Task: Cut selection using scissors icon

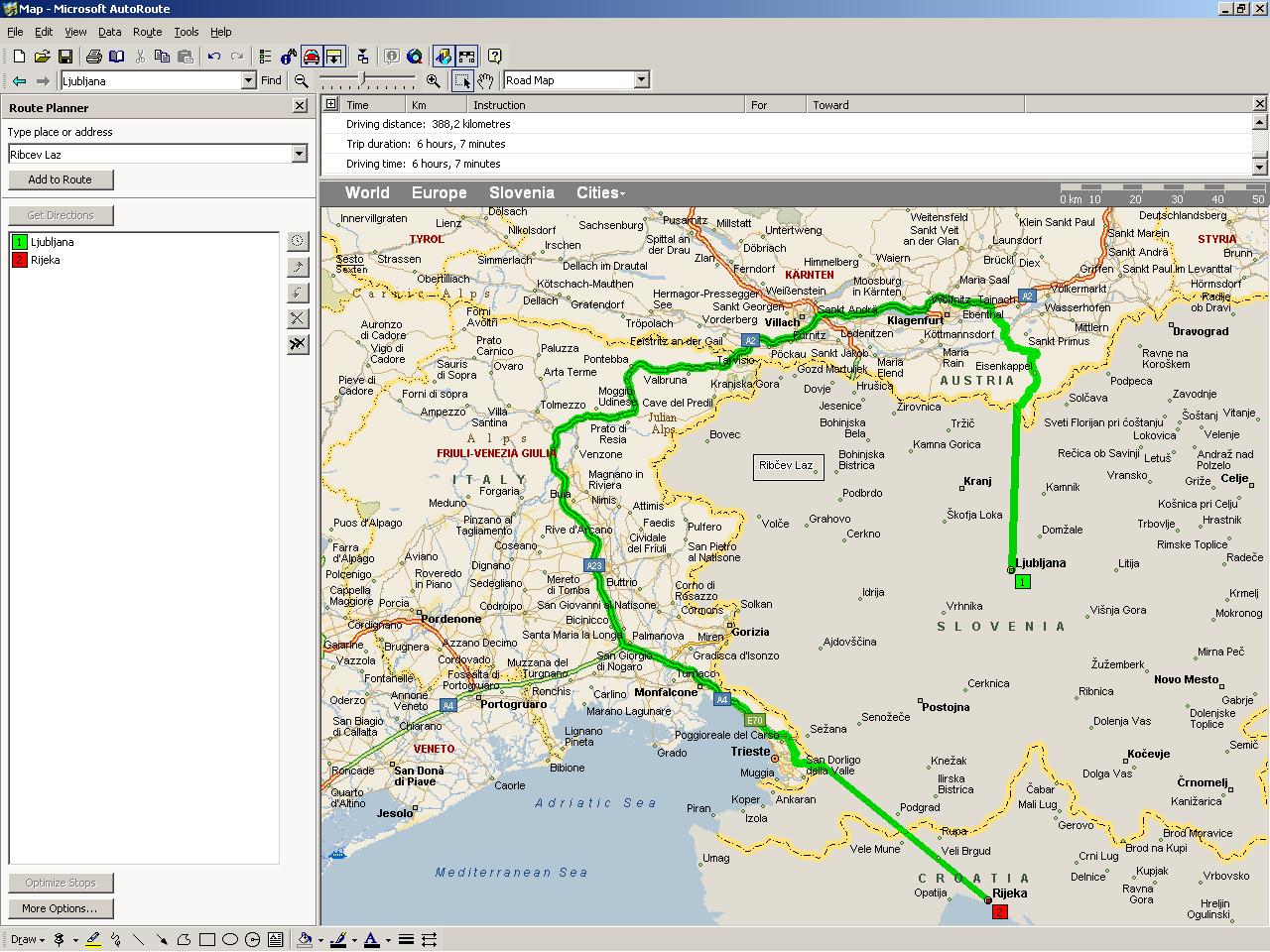Action: pos(140,57)
